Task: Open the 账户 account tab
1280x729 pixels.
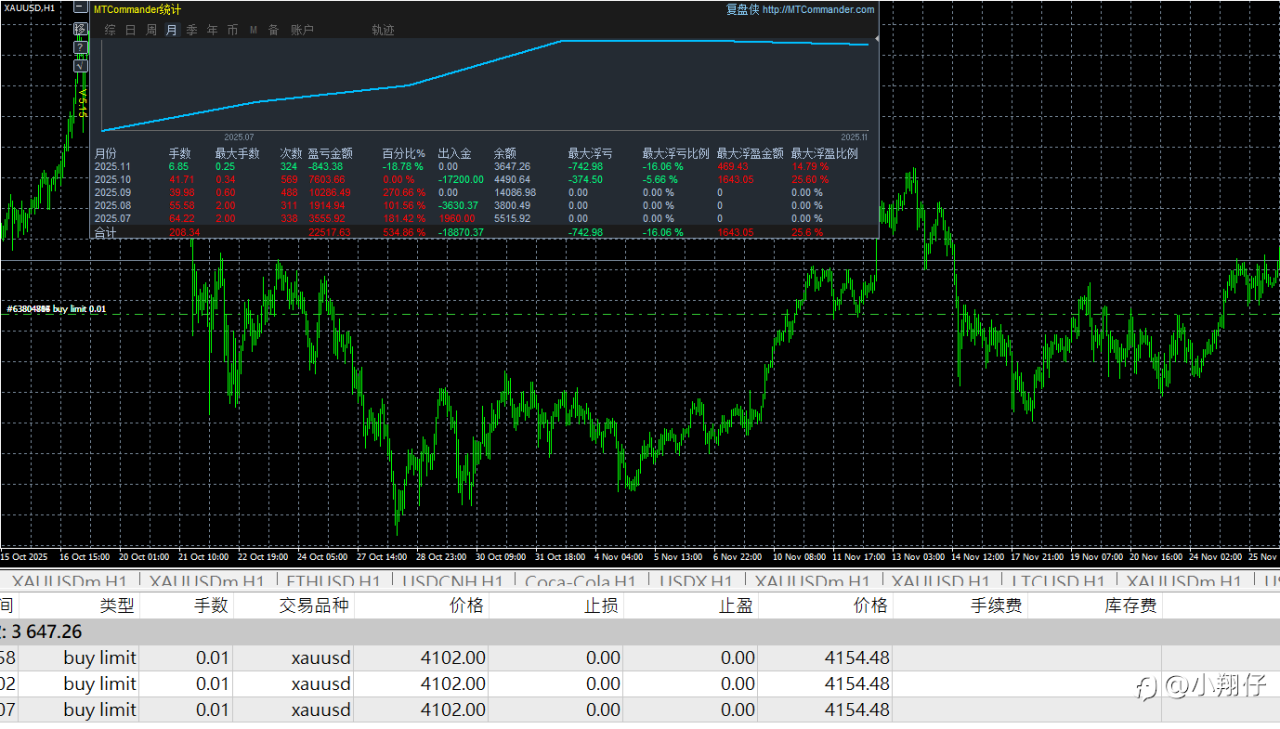Action: tap(302, 30)
